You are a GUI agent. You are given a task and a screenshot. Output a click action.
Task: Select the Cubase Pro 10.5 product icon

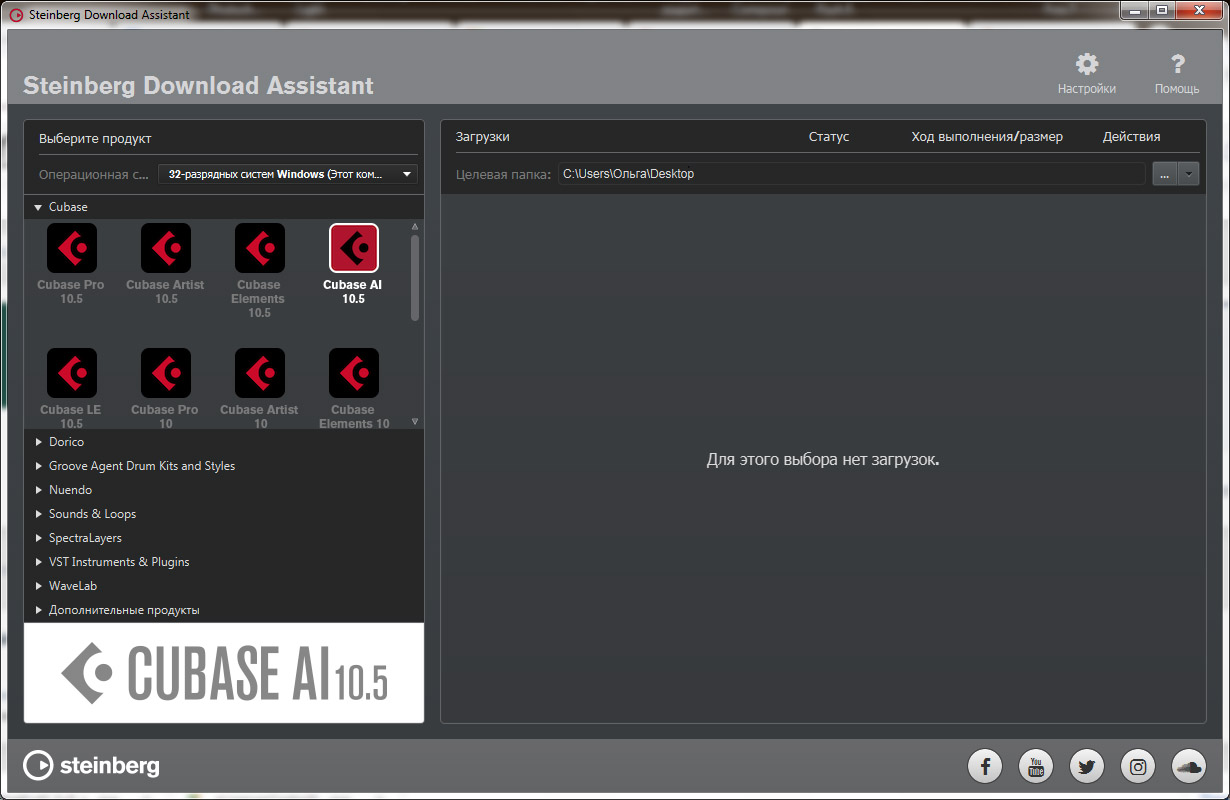(72, 248)
